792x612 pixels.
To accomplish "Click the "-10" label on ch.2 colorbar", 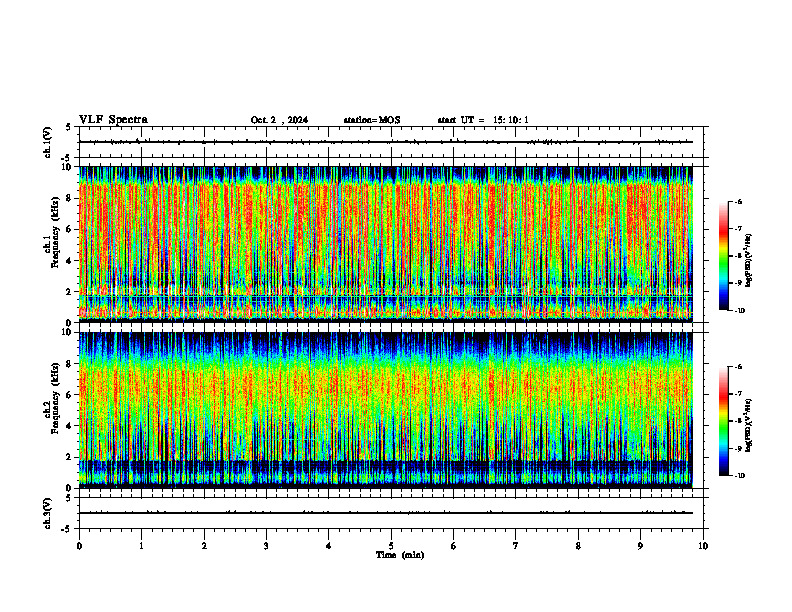I will pos(740,475).
